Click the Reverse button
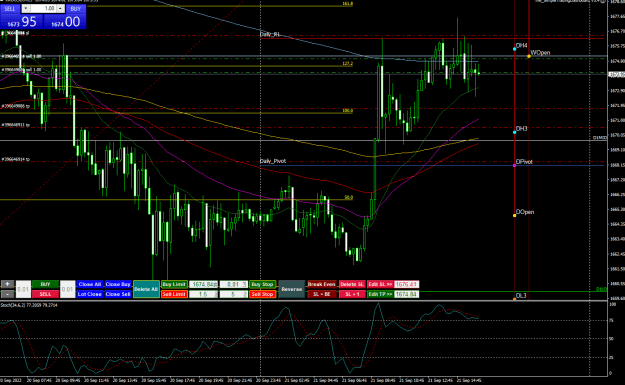This screenshot has height=385, width=625. pos(291,289)
